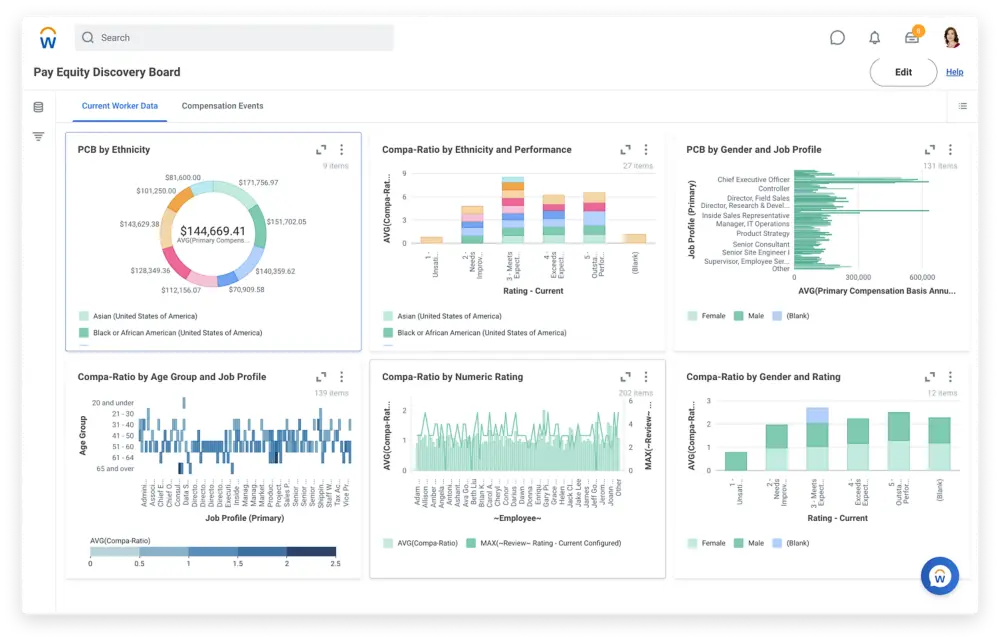Expand the PCB by Ethnicity card to fullscreen
Viewport: 1000px width, 642px height.
(x=320, y=148)
